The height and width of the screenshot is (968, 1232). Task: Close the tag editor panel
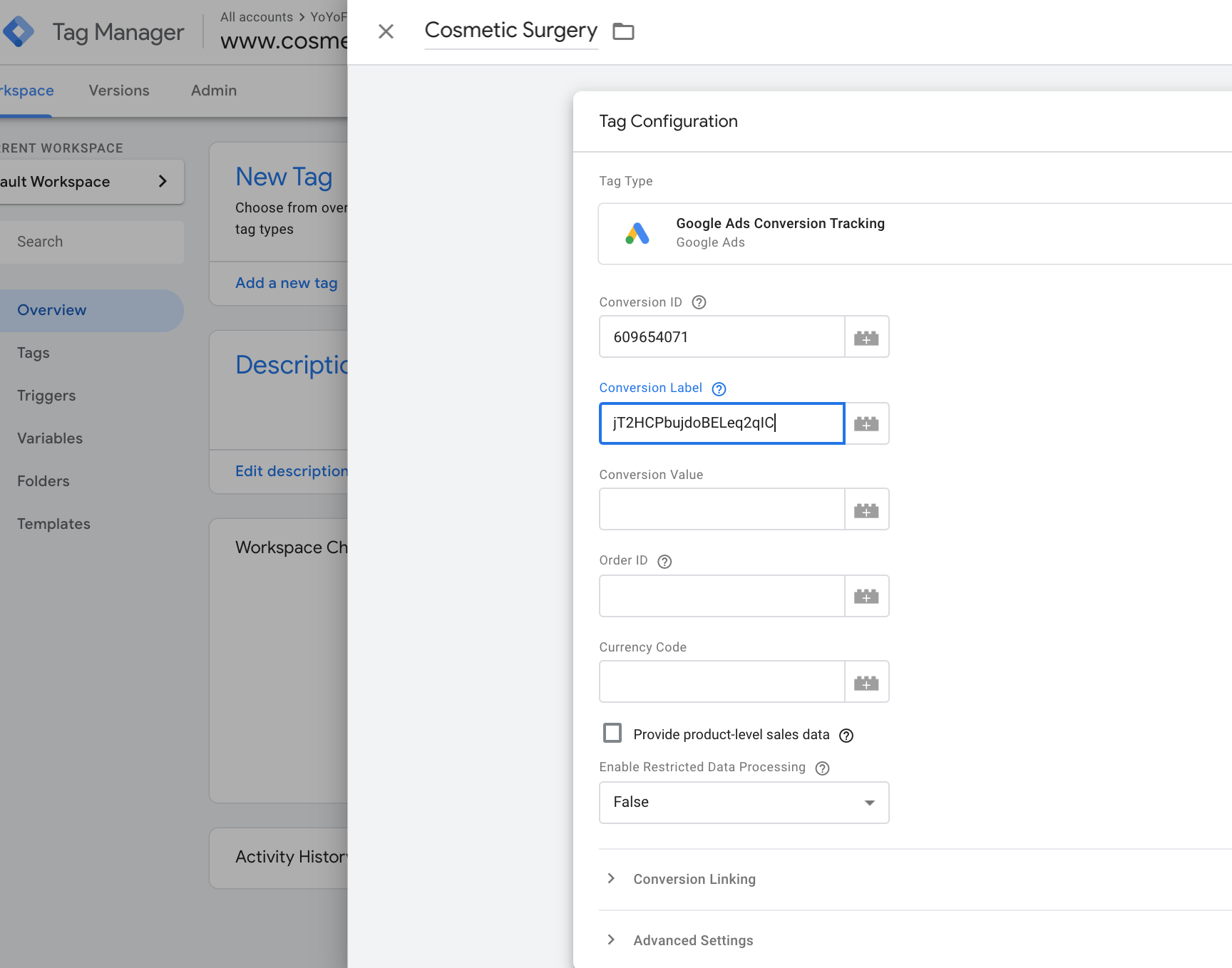coord(386,31)
